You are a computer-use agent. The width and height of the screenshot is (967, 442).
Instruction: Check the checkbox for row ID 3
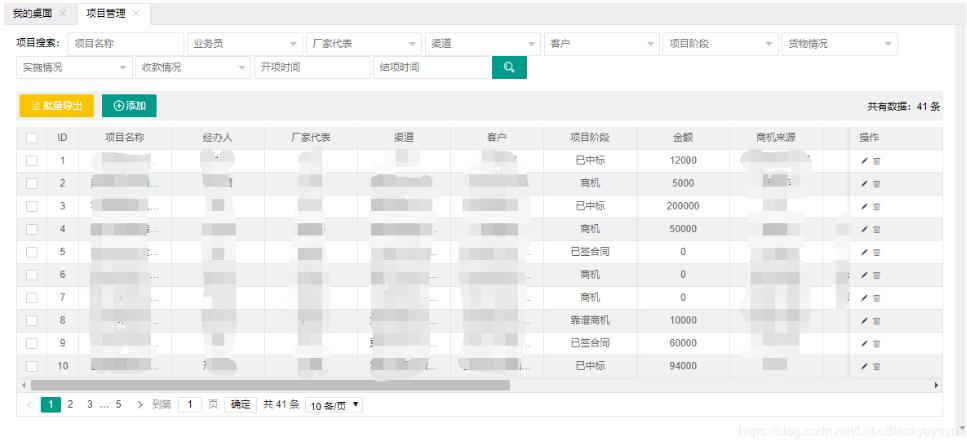[x=32, y=206]
